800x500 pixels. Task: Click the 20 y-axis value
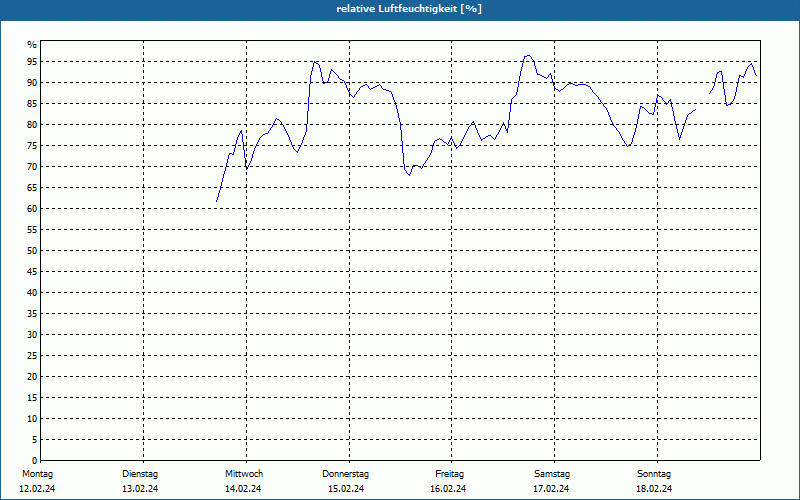[32, 377]
